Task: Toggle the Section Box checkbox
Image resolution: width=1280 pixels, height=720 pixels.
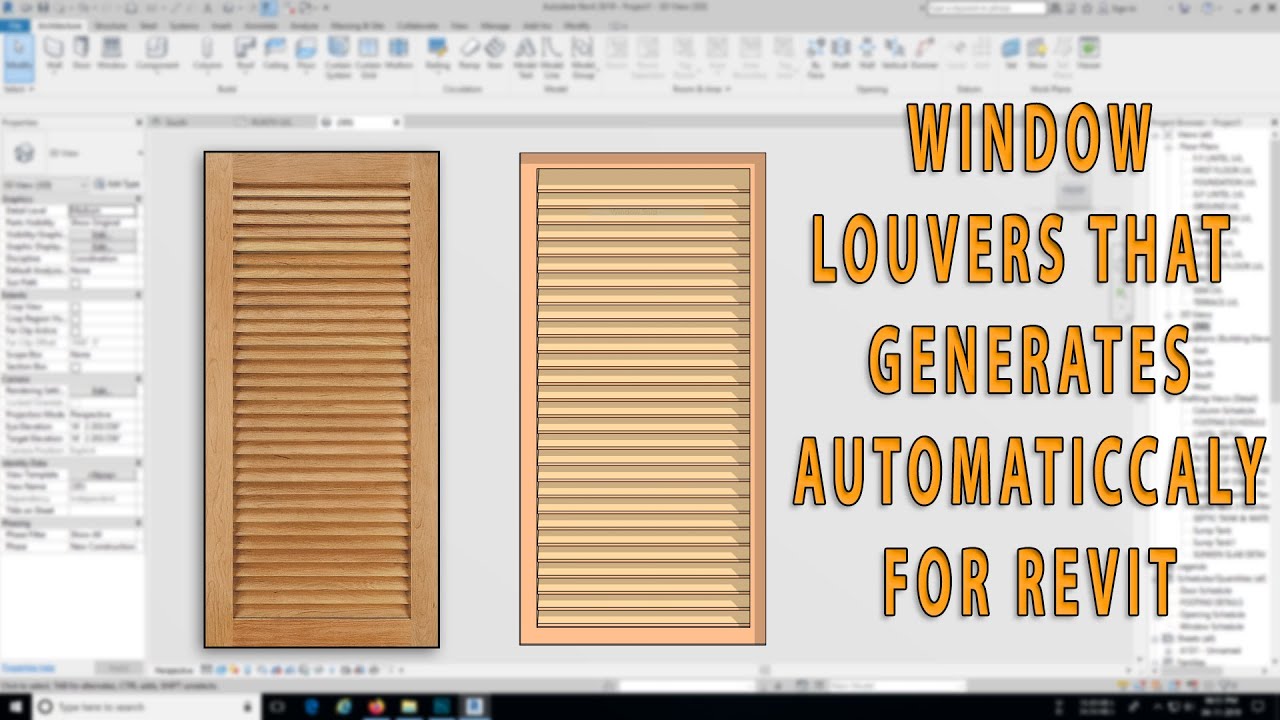Action: (x=75, y=367)
